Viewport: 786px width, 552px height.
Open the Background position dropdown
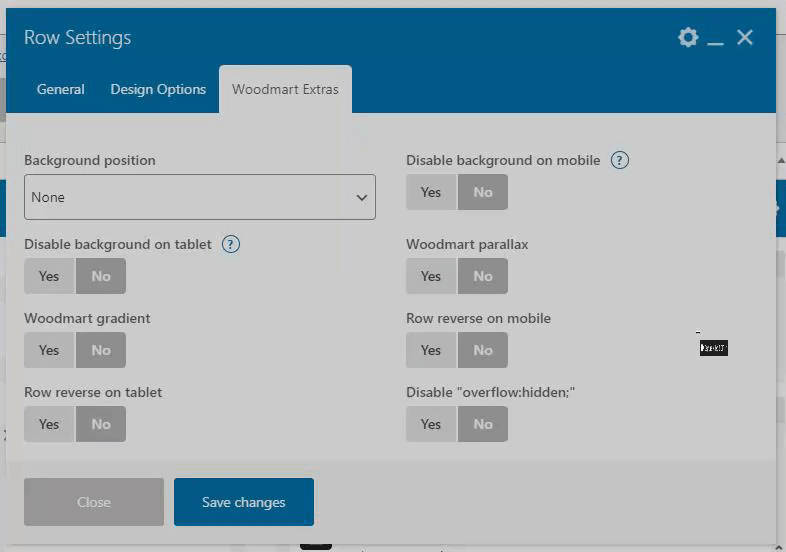pos(200,197)
